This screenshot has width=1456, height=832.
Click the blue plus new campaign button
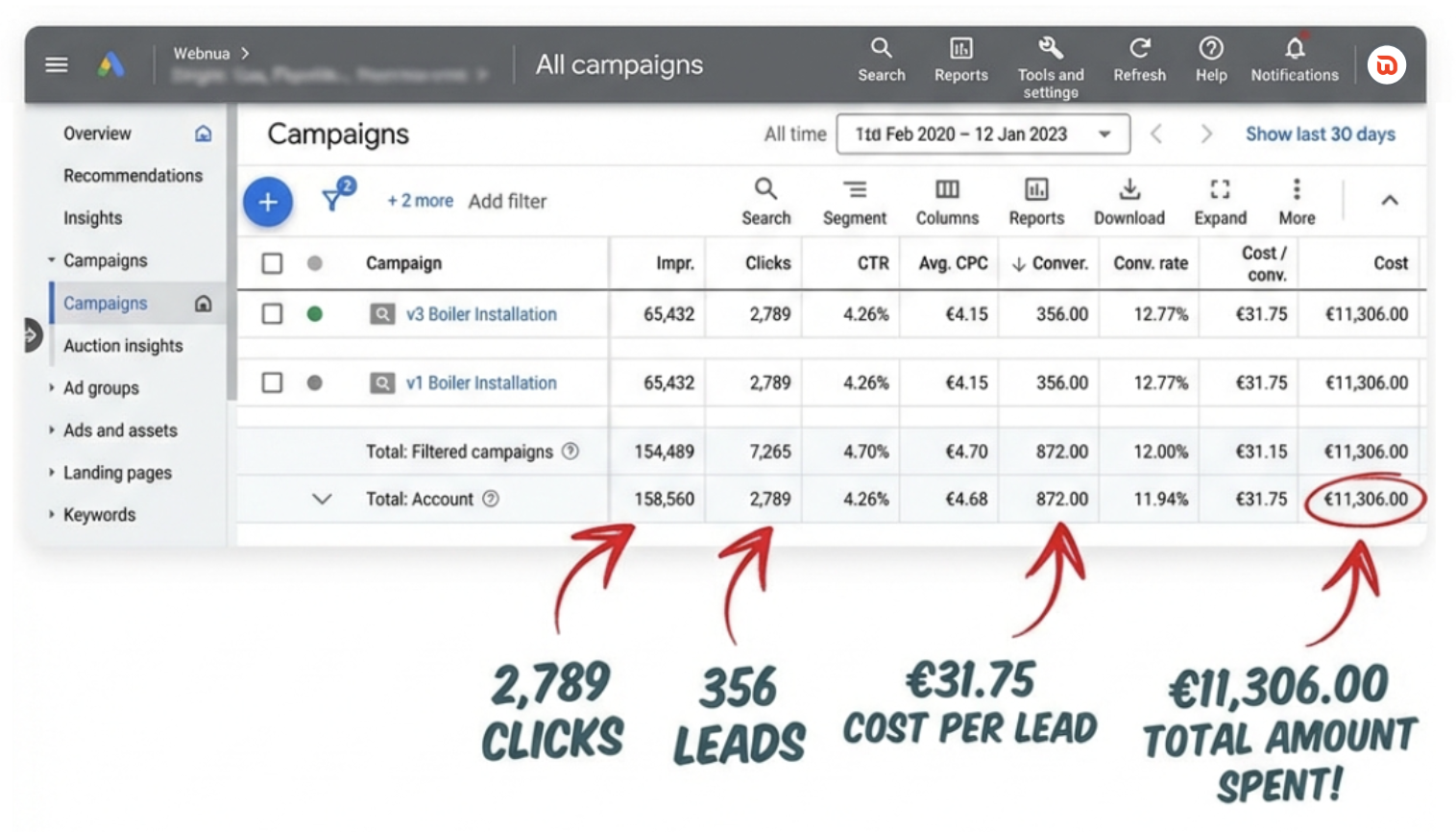click(268, 202)
